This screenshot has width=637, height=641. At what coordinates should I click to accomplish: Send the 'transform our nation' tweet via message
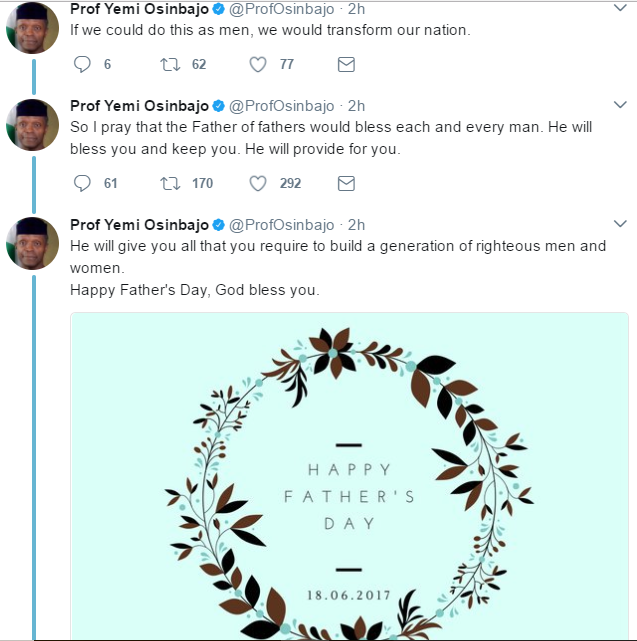(346, 65)
